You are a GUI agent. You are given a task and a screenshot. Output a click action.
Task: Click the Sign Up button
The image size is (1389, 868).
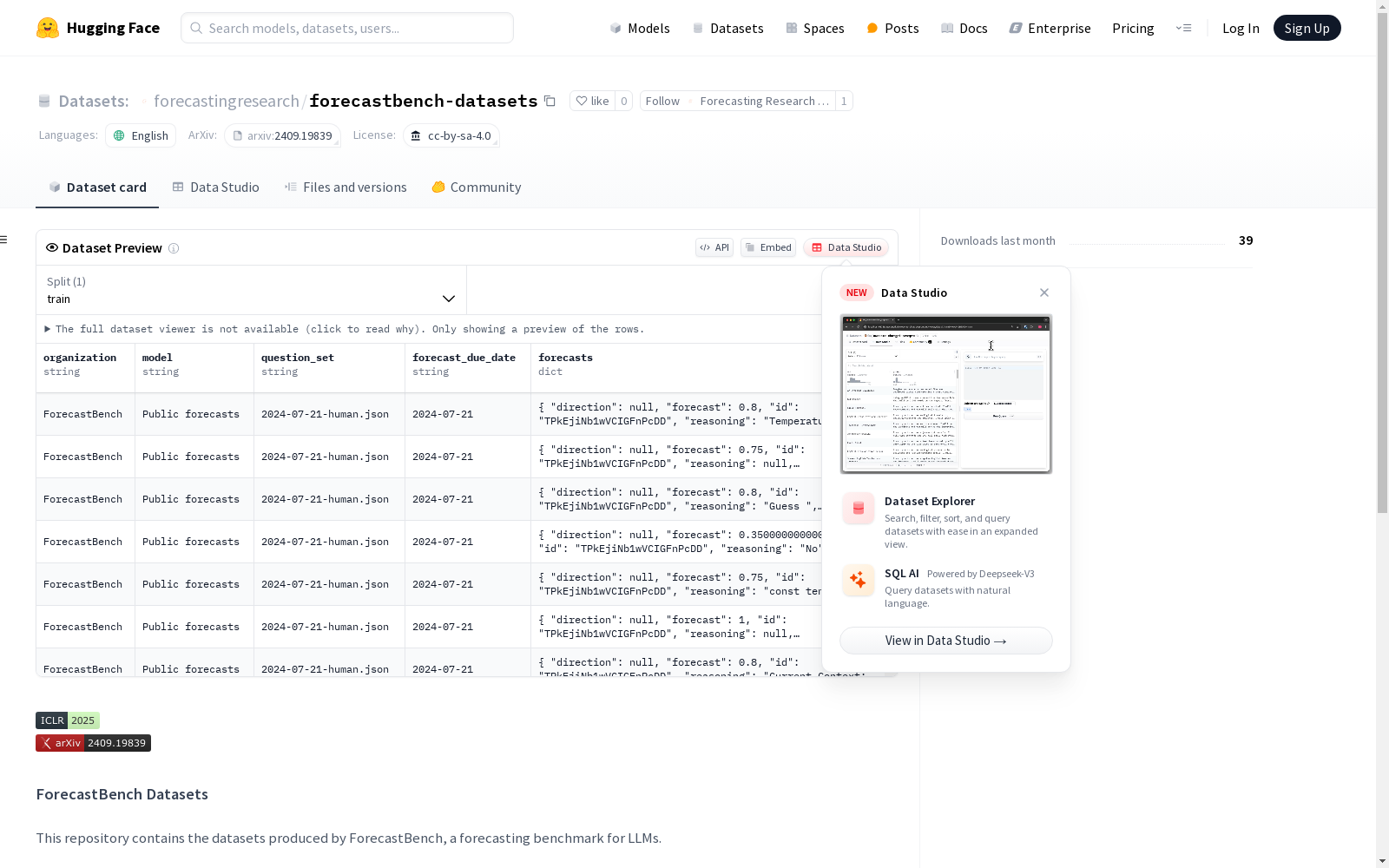1307,28
